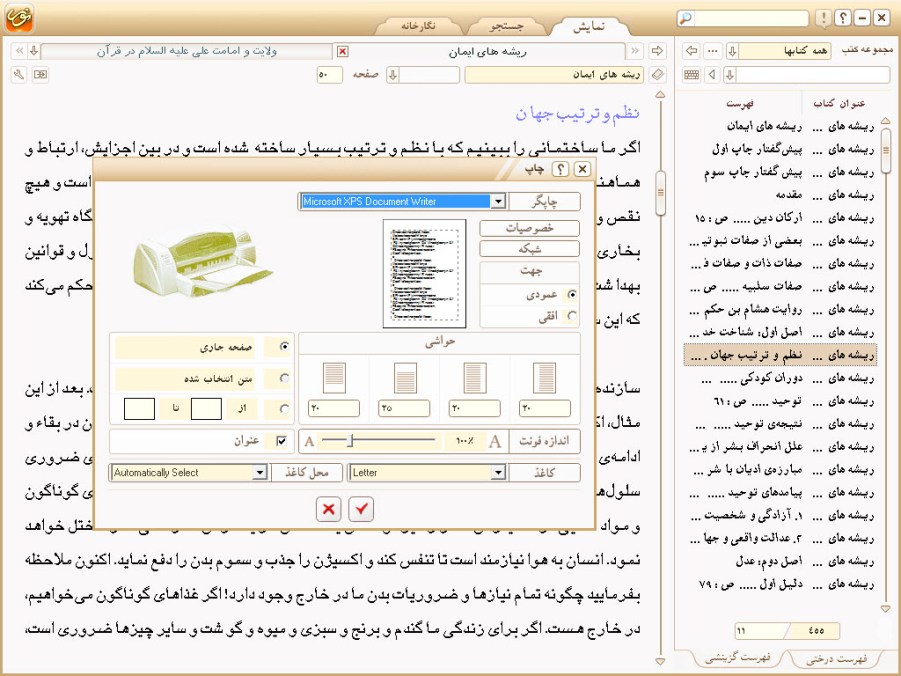This screenshot has height=676, width=901.
Task: Click the go-to icon next to the wrench
Action: pos(40,75)
